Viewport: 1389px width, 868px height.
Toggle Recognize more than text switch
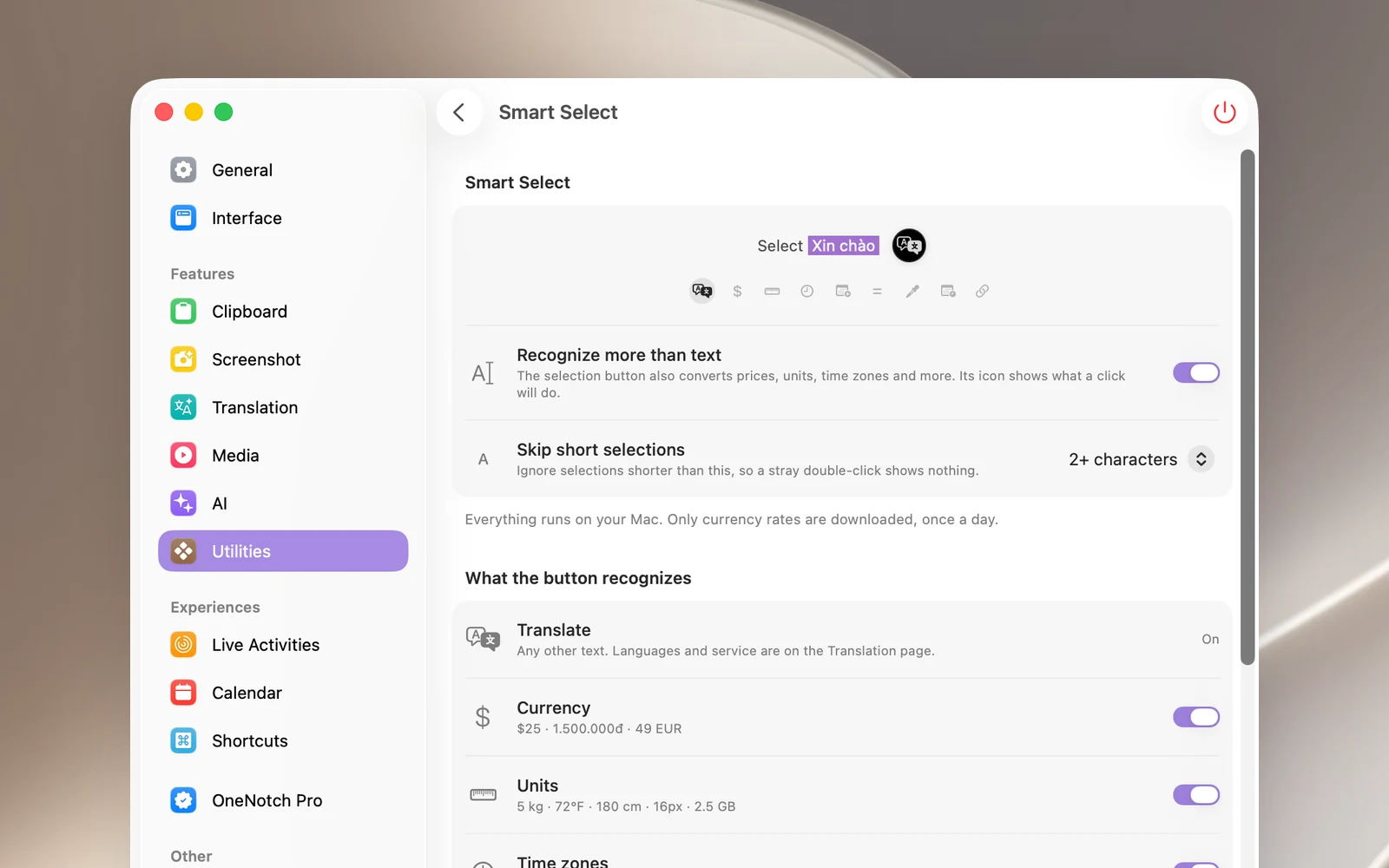1196,372
